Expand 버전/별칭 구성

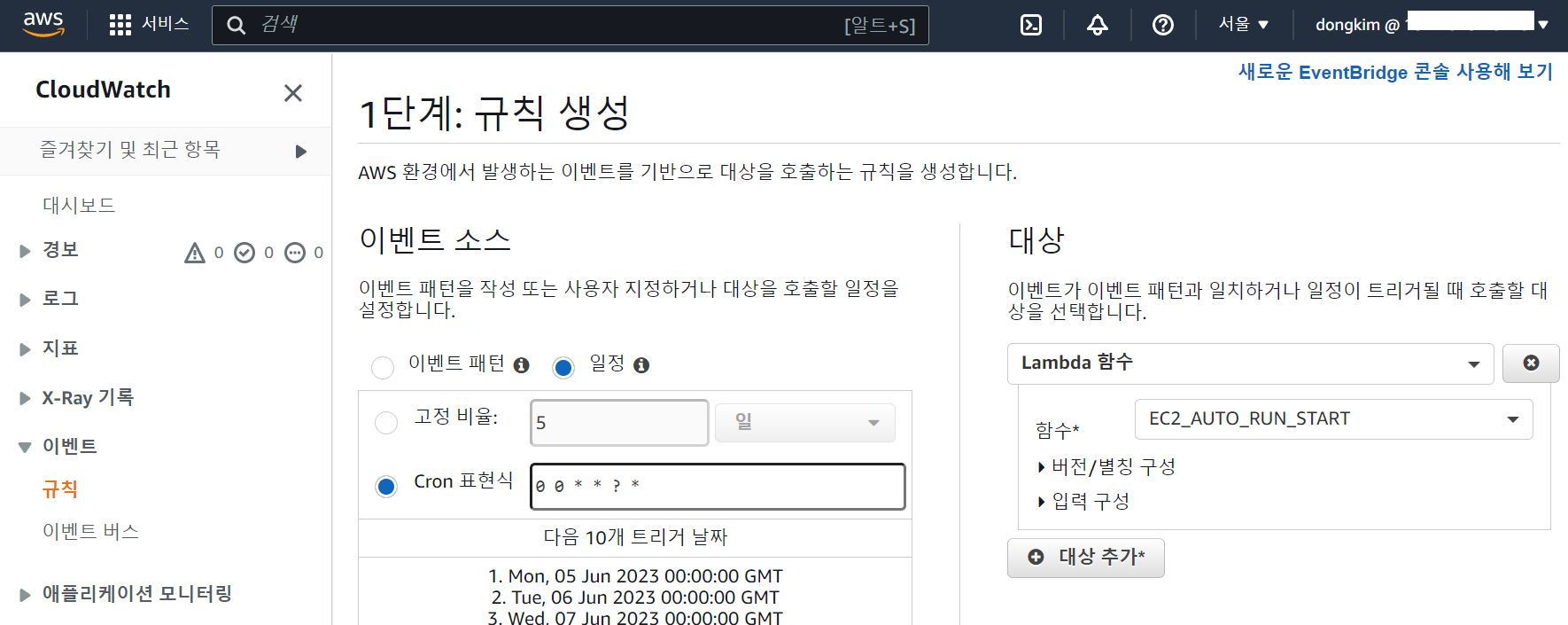click(x=1106, y=467)
